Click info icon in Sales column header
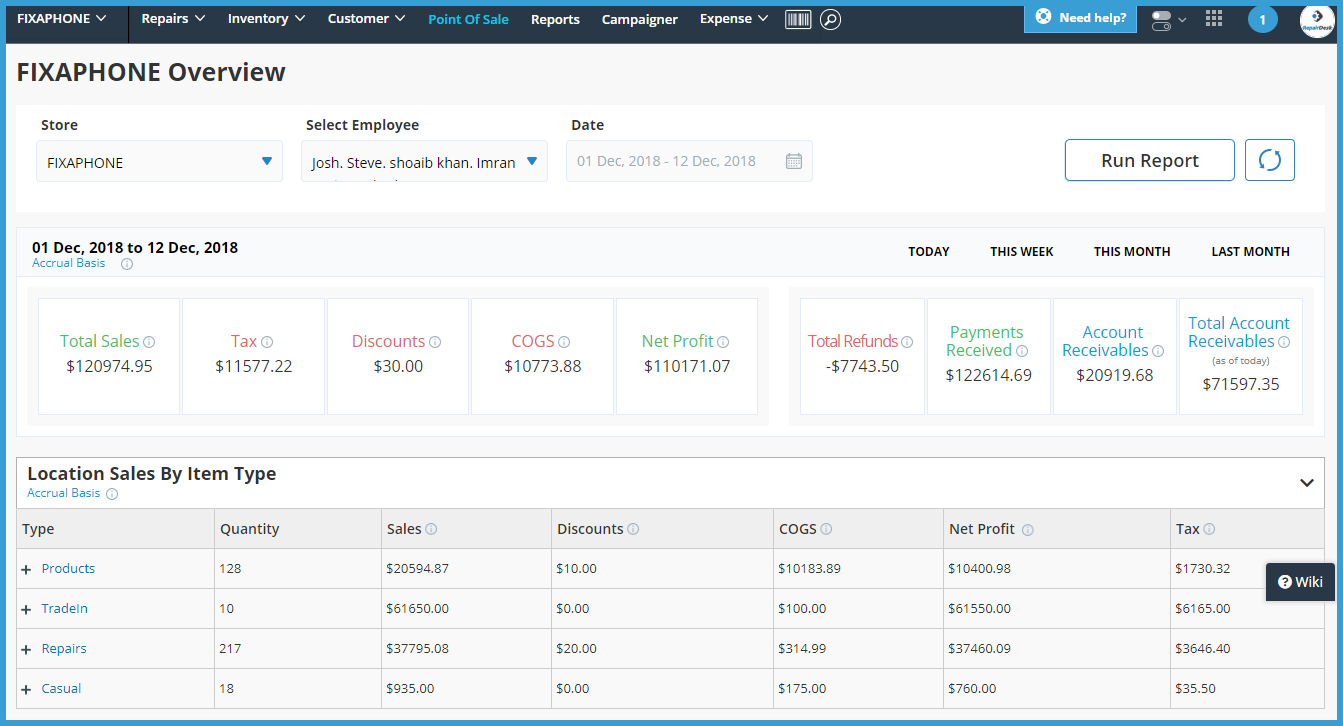 (x=431, y=529)
